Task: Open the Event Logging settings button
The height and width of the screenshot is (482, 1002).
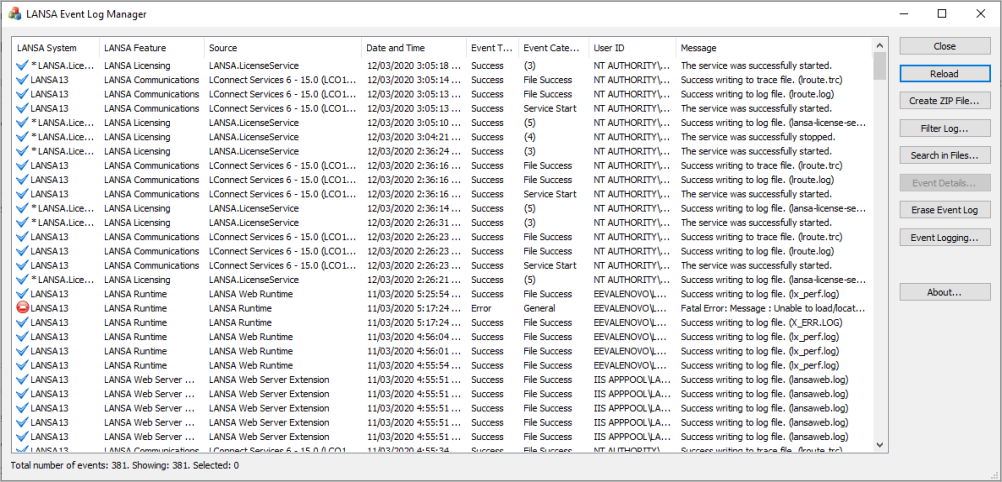Action: (944, 238)
